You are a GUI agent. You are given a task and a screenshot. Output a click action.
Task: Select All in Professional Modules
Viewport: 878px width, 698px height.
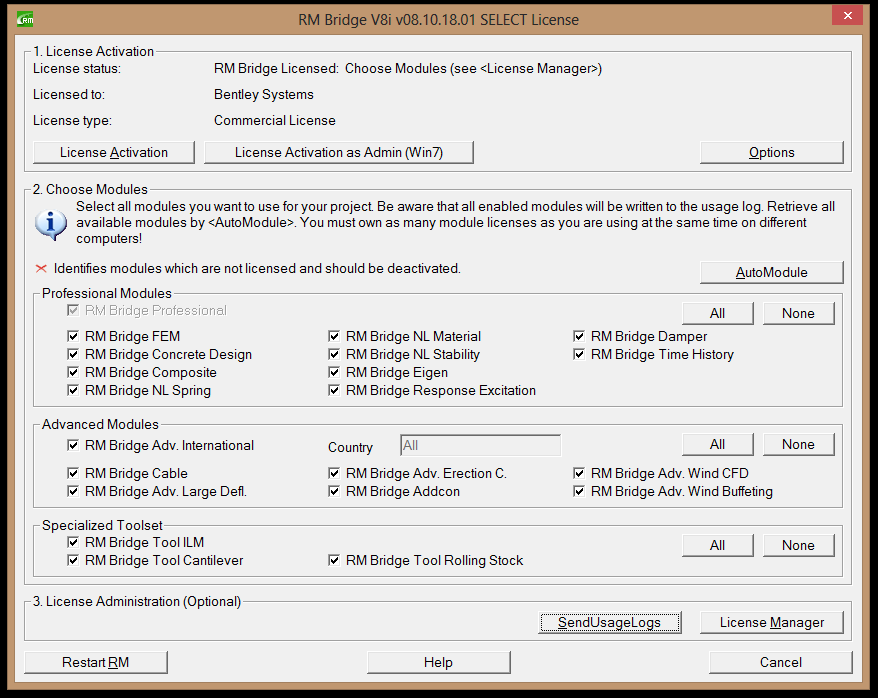point(718,313)
